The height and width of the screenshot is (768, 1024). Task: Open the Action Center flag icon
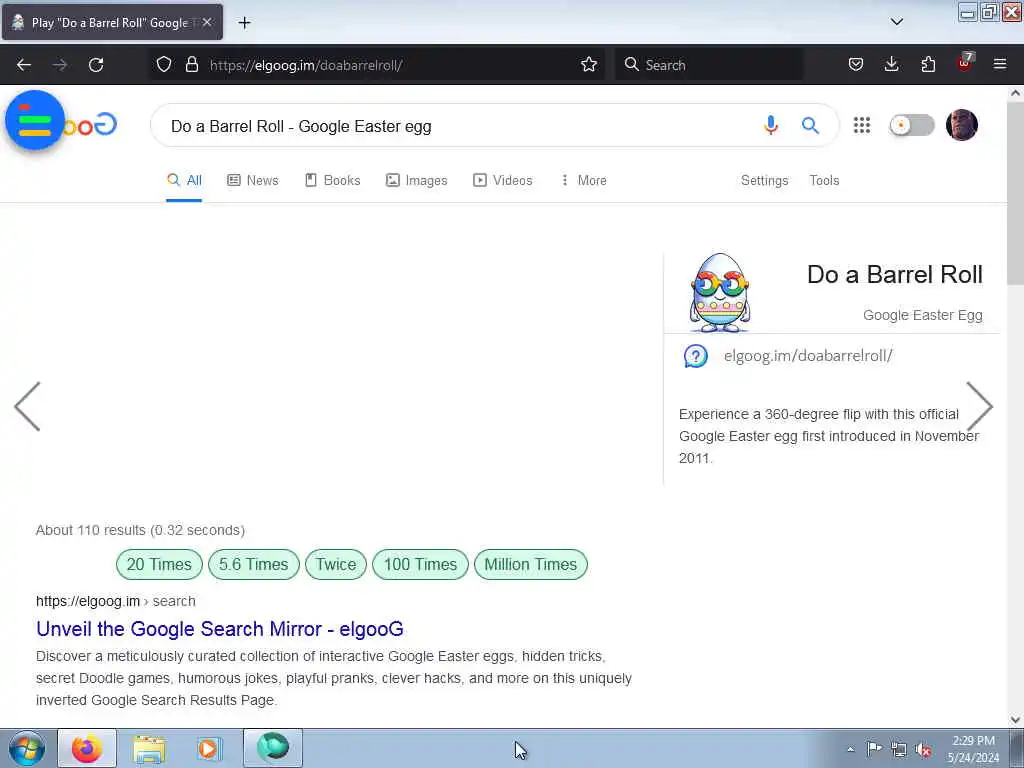[x=874, y=749]
